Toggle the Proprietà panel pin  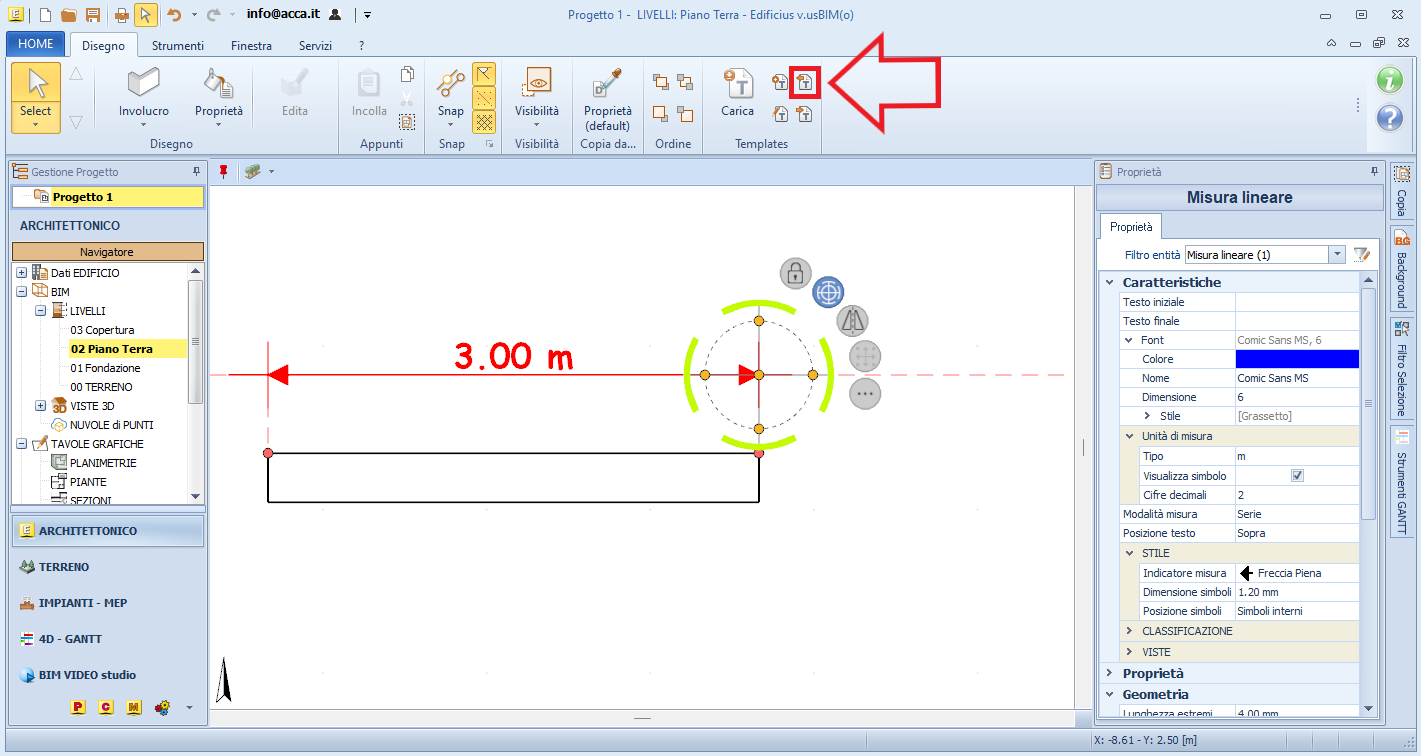[x=1375, y=172]
